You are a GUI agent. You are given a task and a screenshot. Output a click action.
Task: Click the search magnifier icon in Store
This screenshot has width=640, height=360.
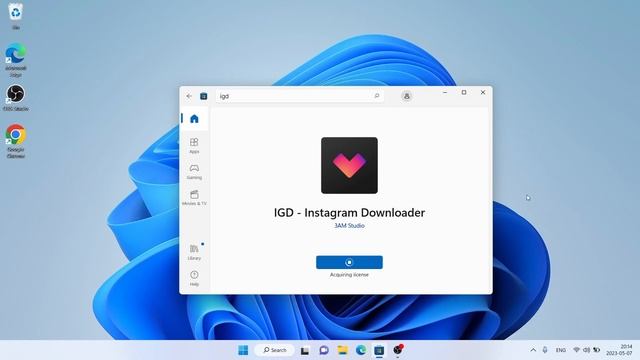point(377,96)
